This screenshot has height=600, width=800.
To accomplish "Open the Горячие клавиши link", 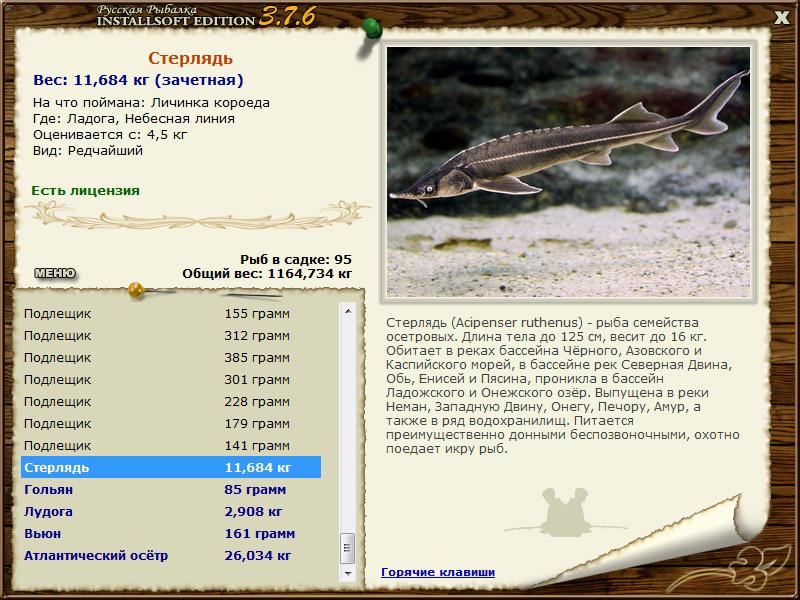I will (x=438, y=572).
